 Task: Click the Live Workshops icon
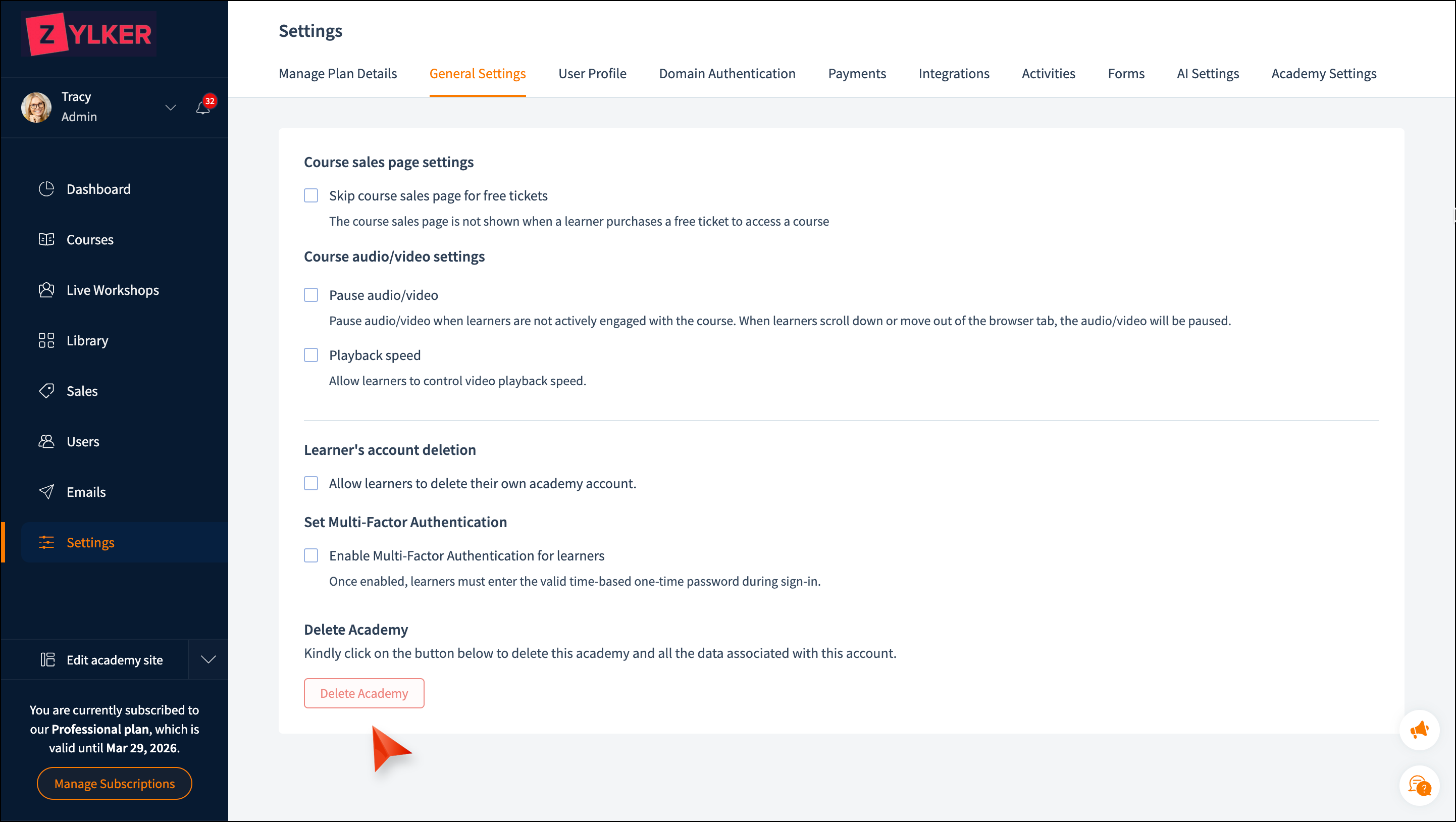coord(46,290)
